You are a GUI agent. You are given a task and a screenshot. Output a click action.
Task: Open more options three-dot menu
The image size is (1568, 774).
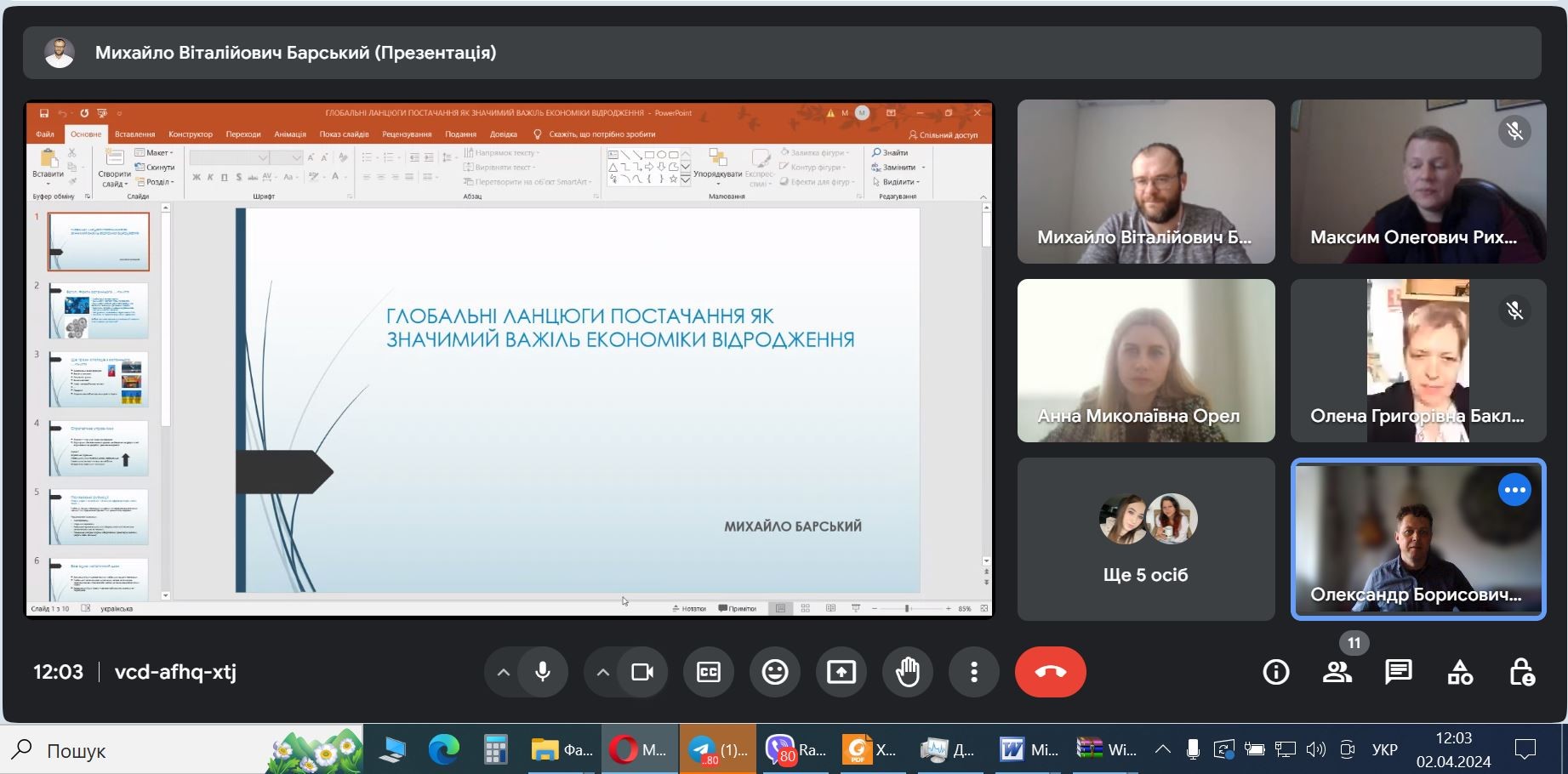pos(973,672)
